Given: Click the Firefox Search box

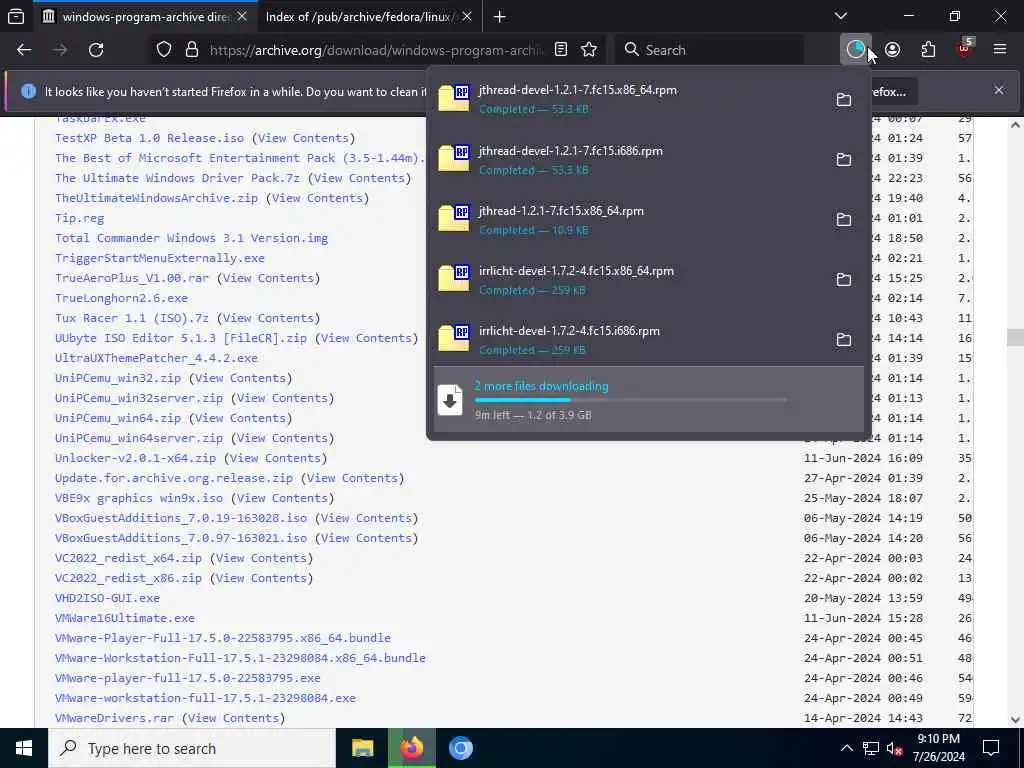Looking at the screenshot, I should 710,50.
